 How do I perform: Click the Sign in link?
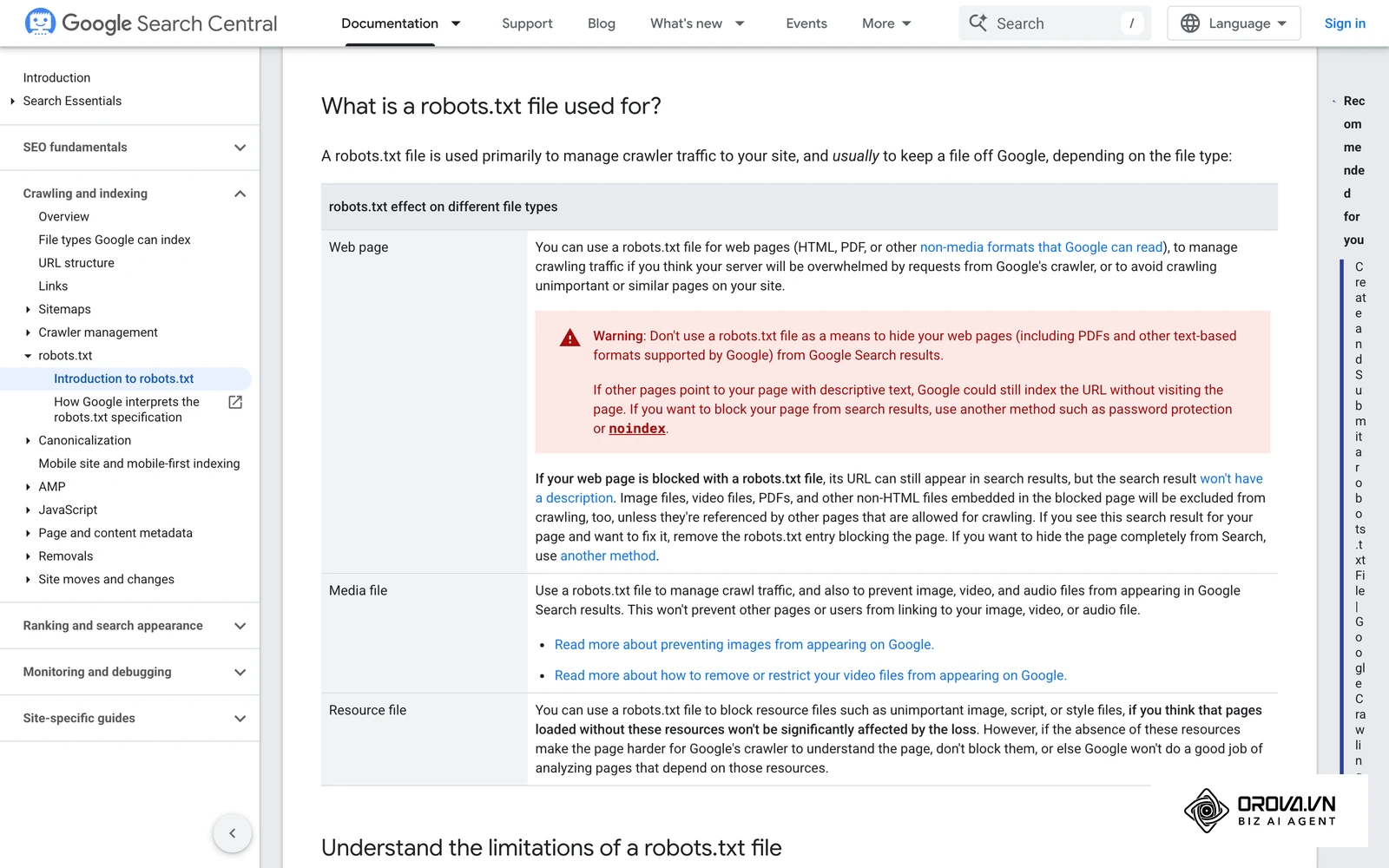pos(1345,23)
